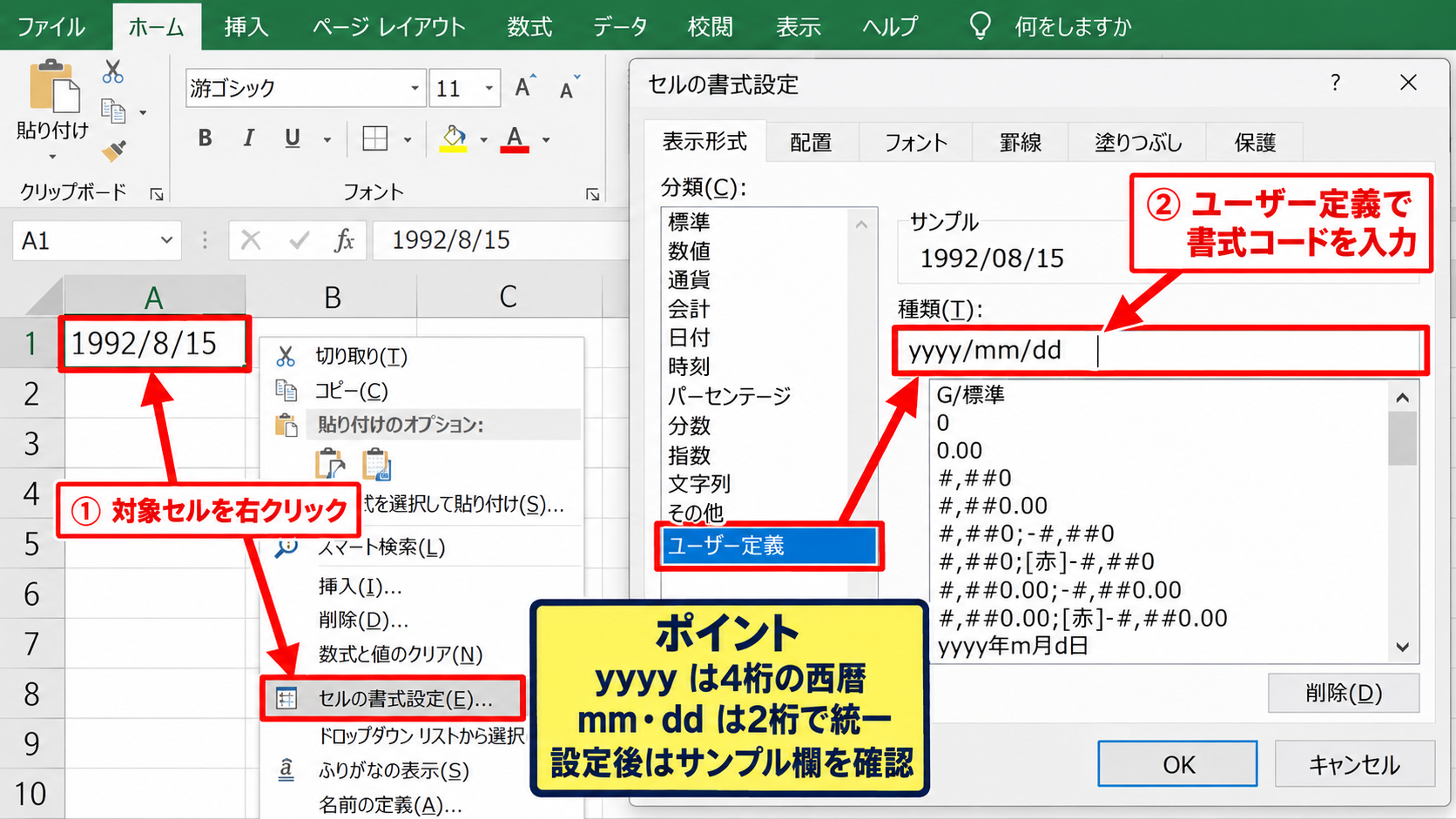Viewport: 1456px width, 819px height.
Task: Toggle Bold formatting
Action: (x=205, y=138)
